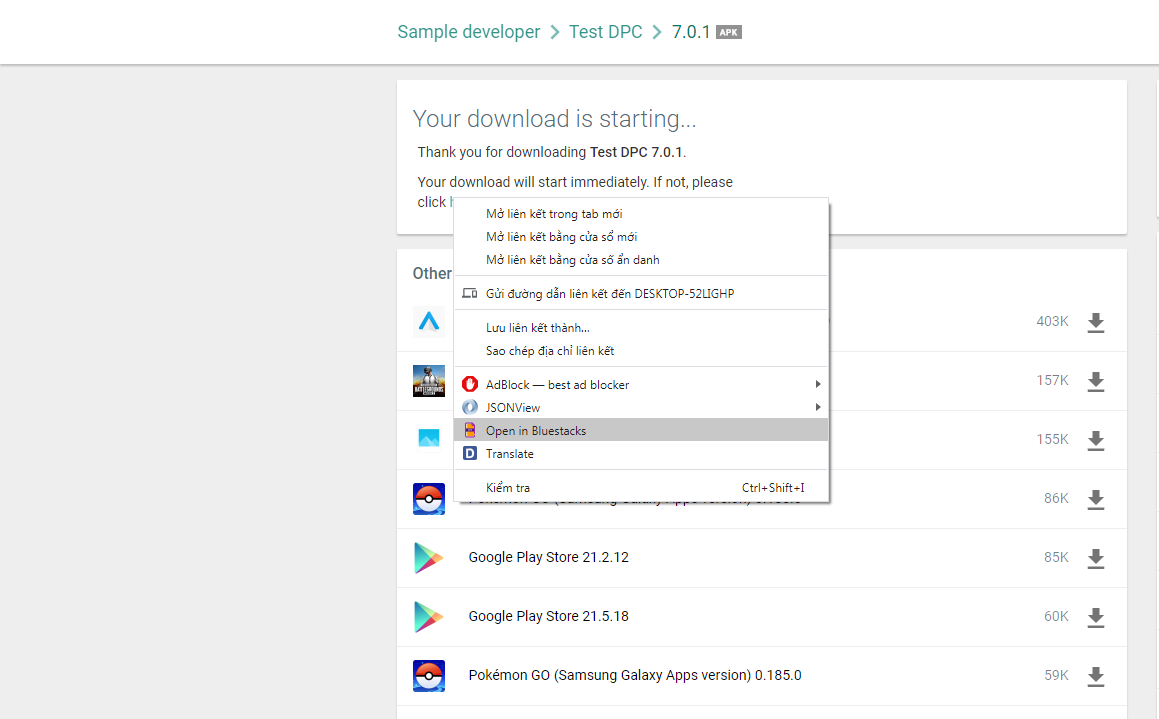Select "Sao chép địa chỉ liên kết"
This screenshot has height=719, width=1159.
pyautogui.click(x=641, y=350)
